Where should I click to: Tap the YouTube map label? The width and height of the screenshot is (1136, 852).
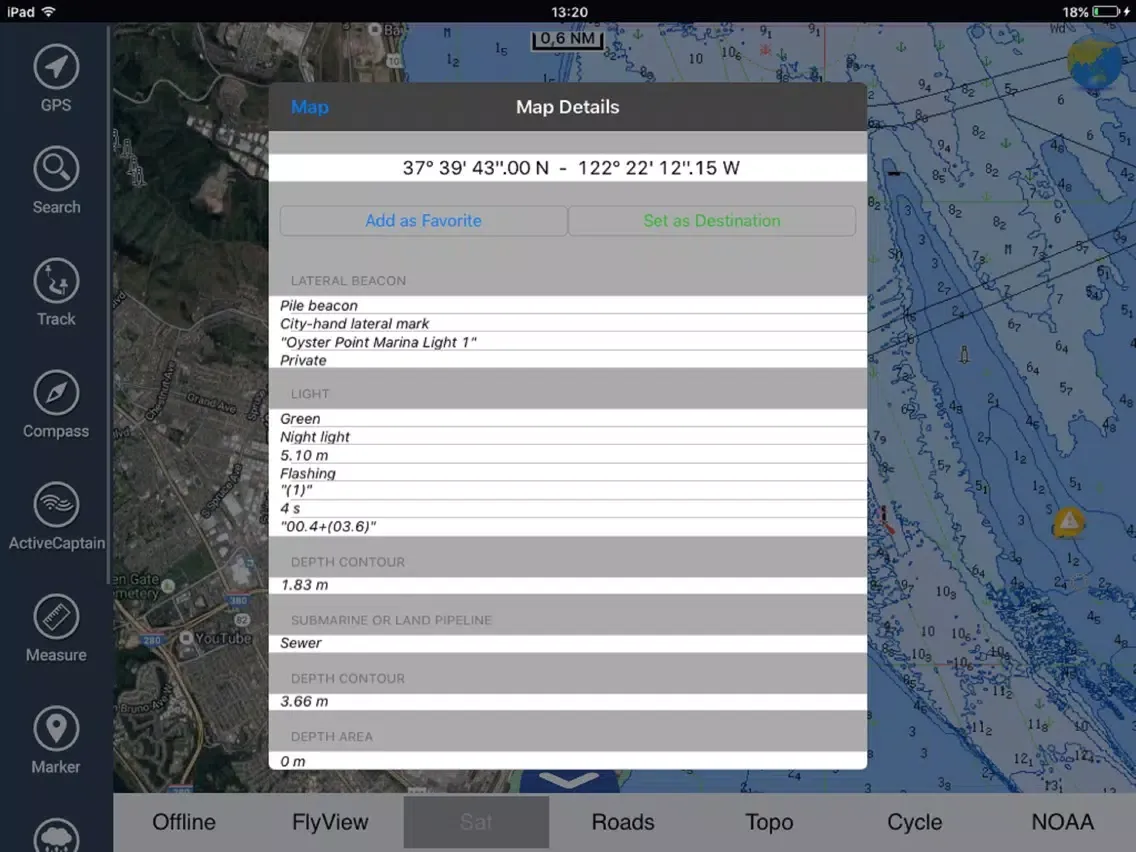point(223,638)
